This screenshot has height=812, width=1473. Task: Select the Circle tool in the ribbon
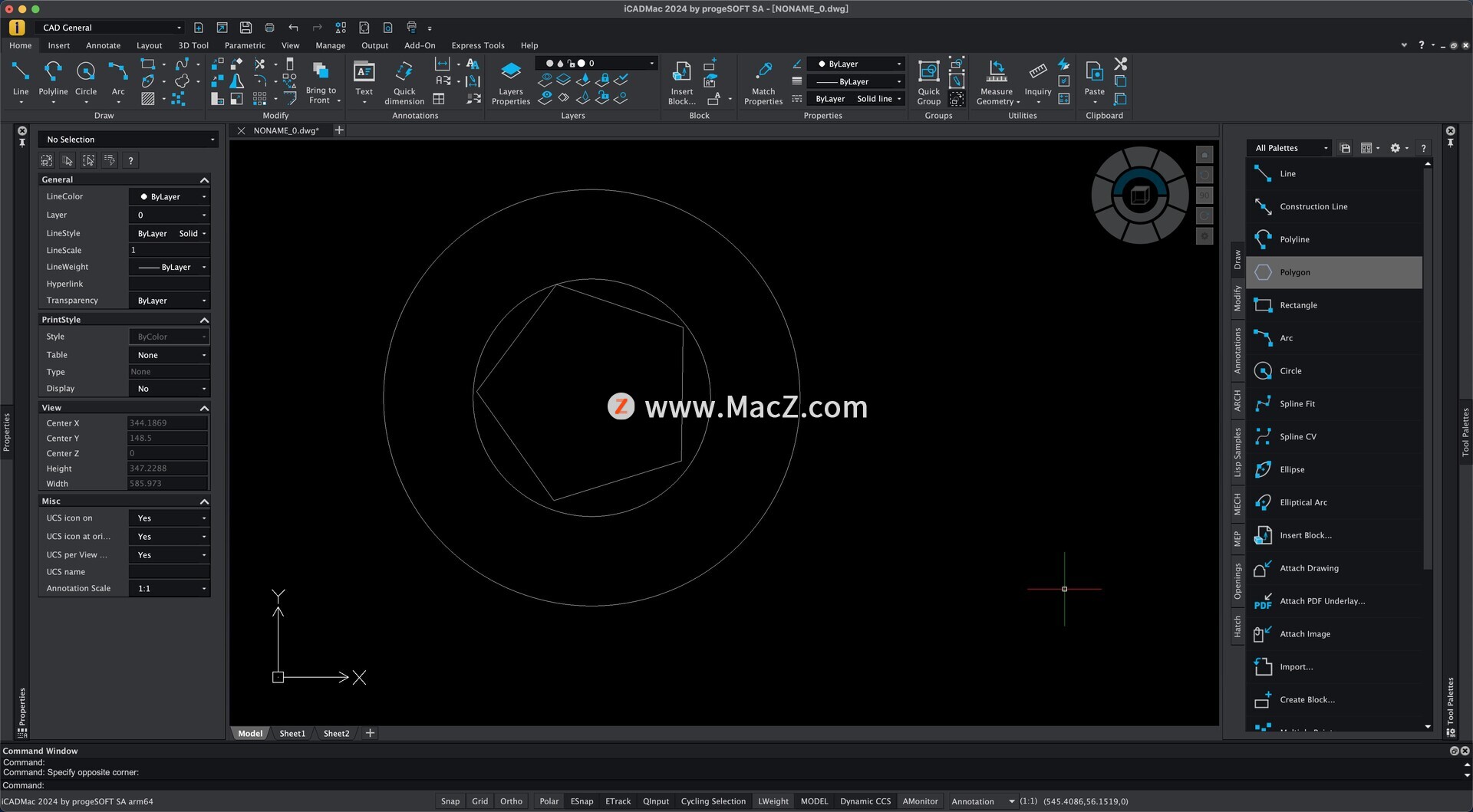click(86, 79)
